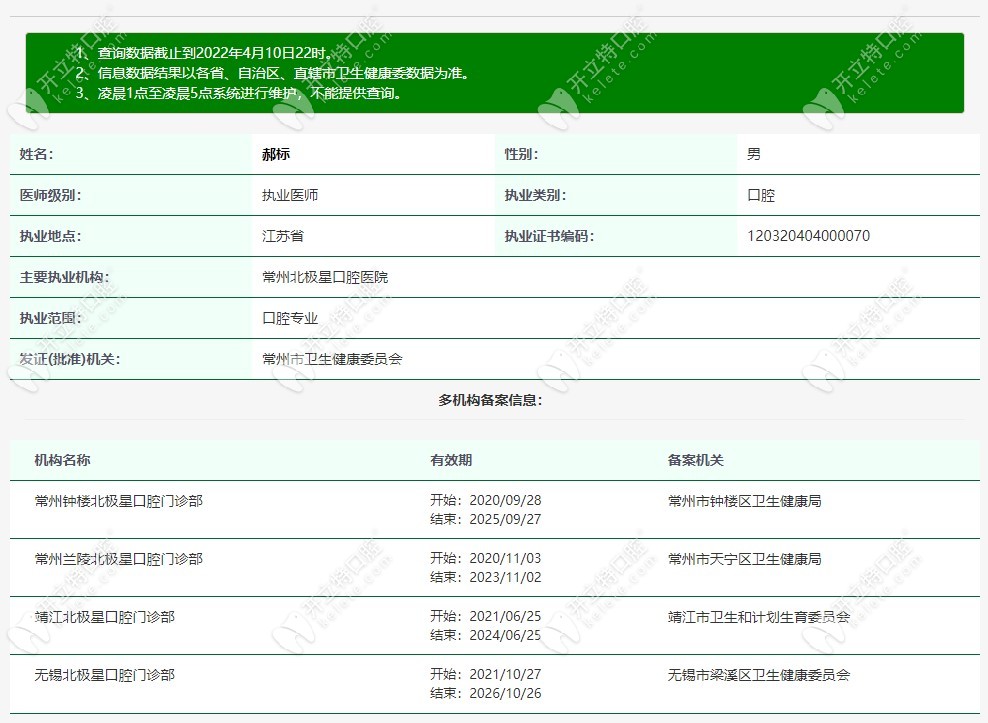Select 常州市卫生健康委员会 text
This screenshot has width=988, height=723.
(332, 359)
